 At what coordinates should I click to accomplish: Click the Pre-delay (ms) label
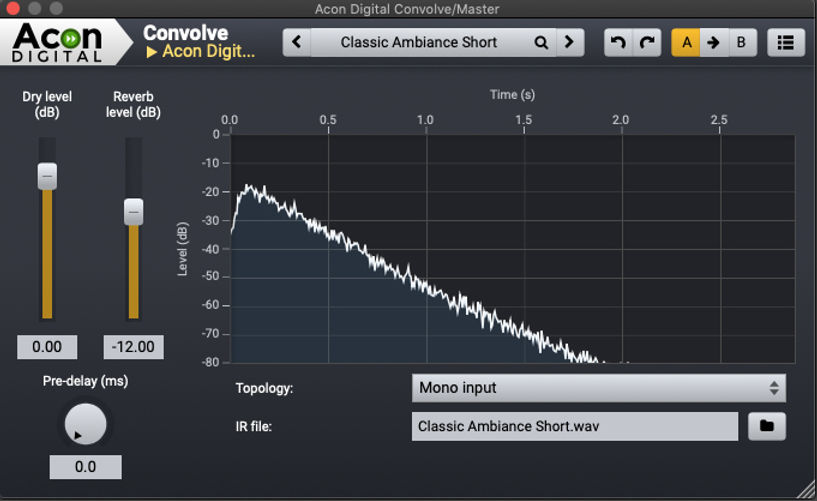[x=85, y=381]
